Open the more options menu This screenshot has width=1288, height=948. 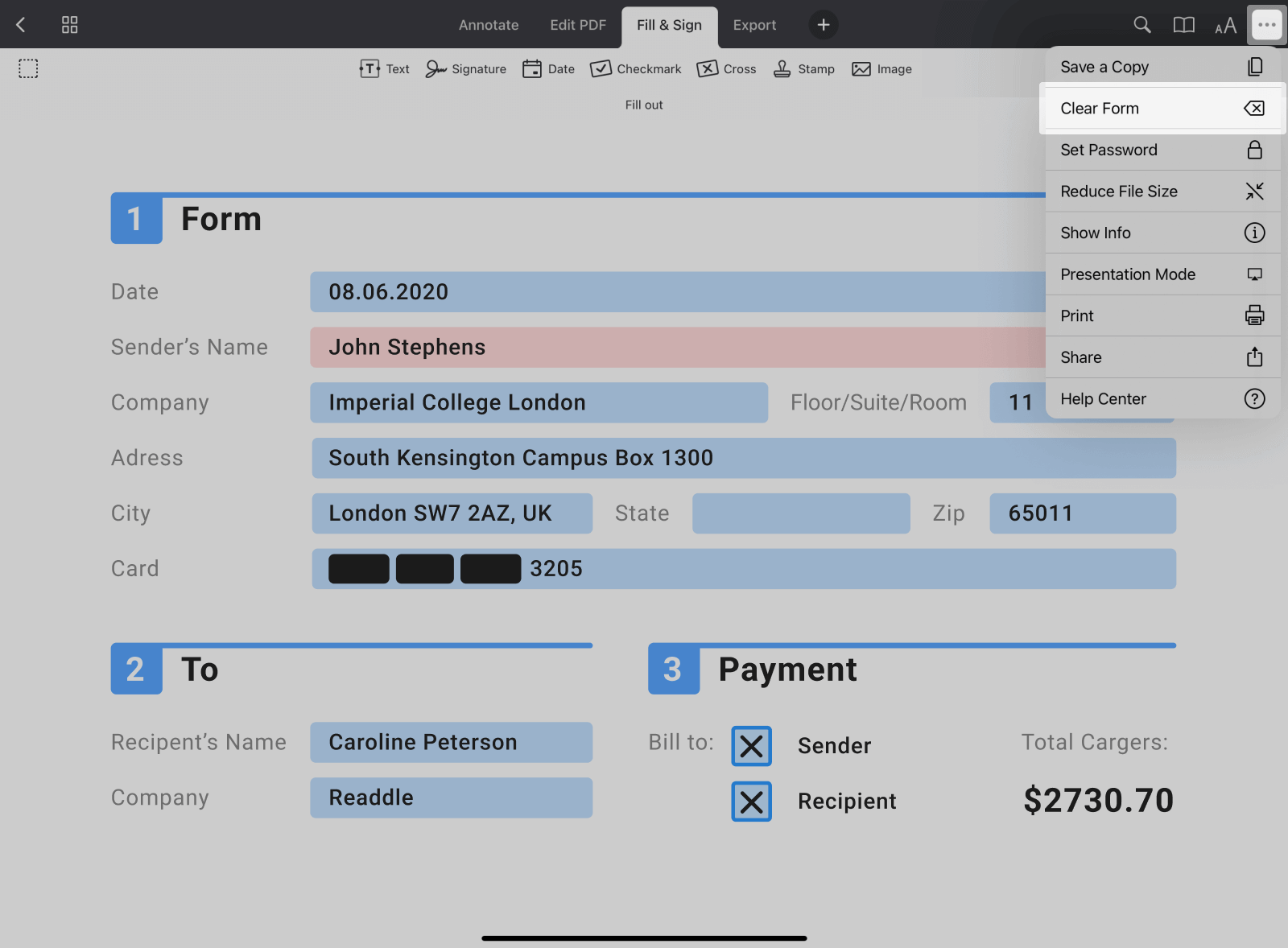[1265, 25]
